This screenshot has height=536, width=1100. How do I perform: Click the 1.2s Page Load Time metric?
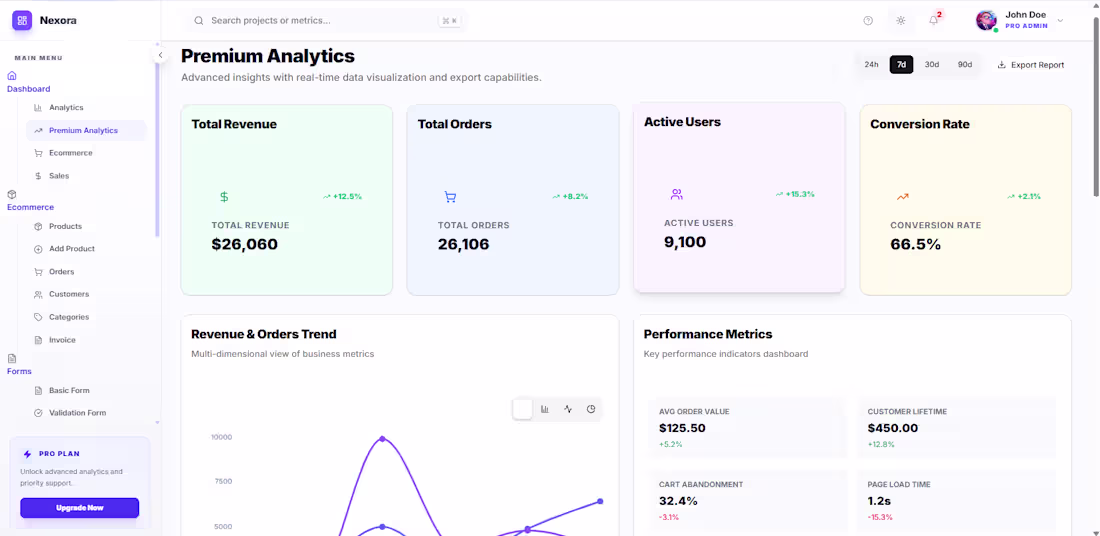[879, 501]
